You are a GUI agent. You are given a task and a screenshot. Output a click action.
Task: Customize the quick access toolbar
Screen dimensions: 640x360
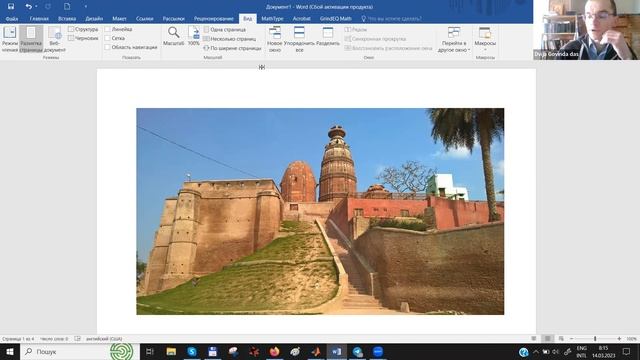pyautogui.click(x=85, y=7)
